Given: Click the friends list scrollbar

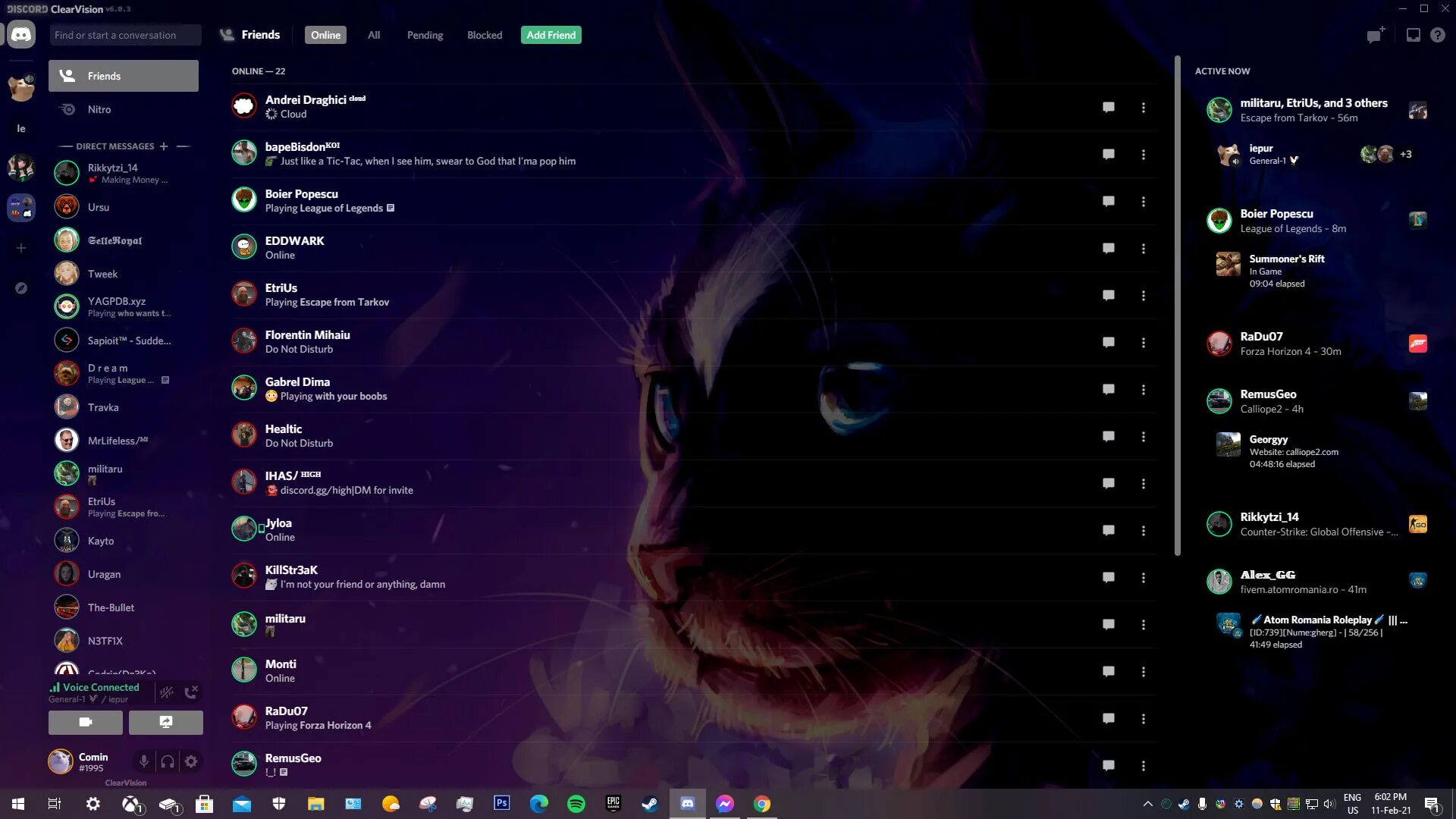Looking at the screenshot, I should tap(1177, 303).
